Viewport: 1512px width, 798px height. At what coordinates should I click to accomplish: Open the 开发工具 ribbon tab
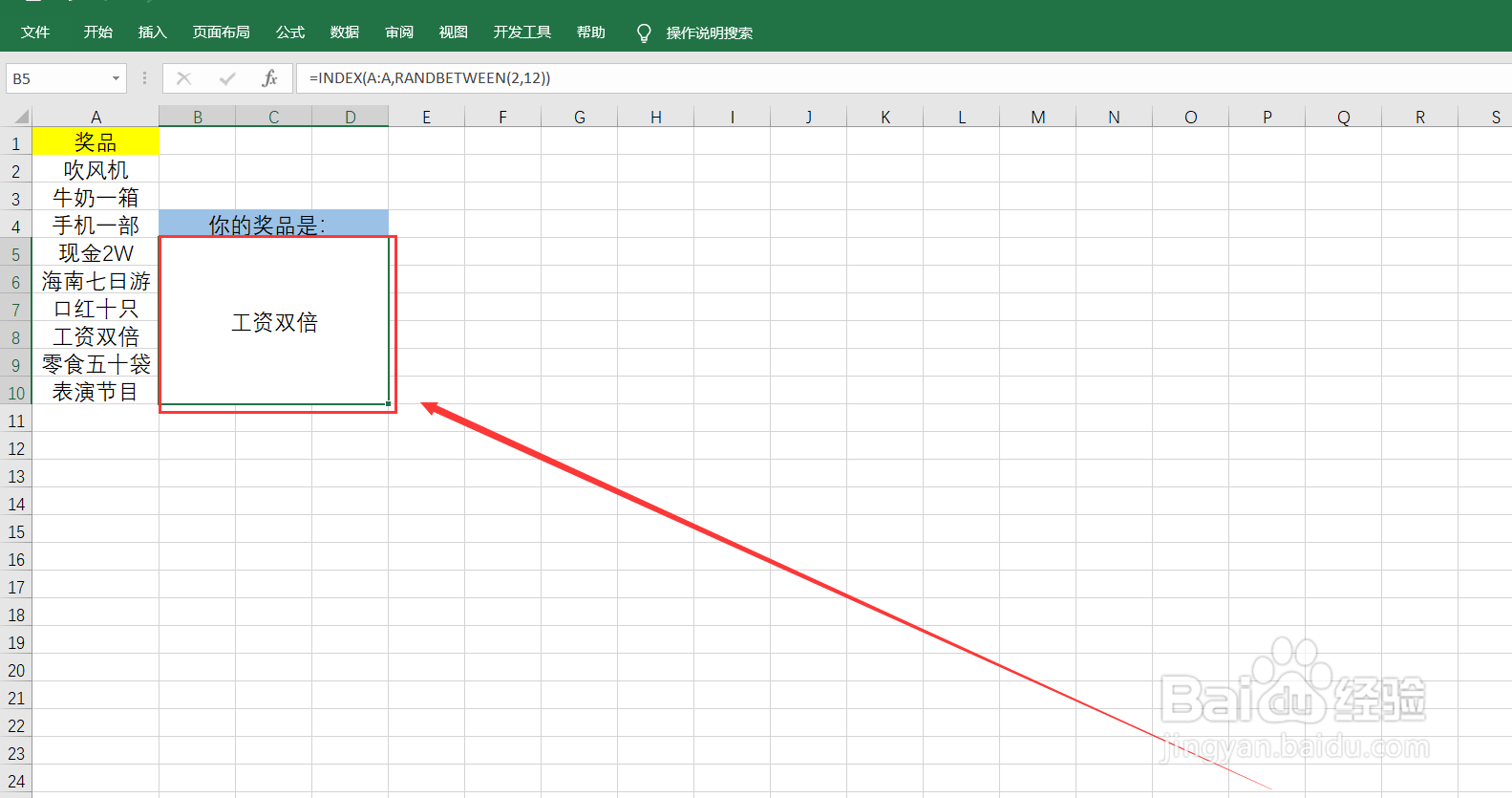(x=522, y=32)
